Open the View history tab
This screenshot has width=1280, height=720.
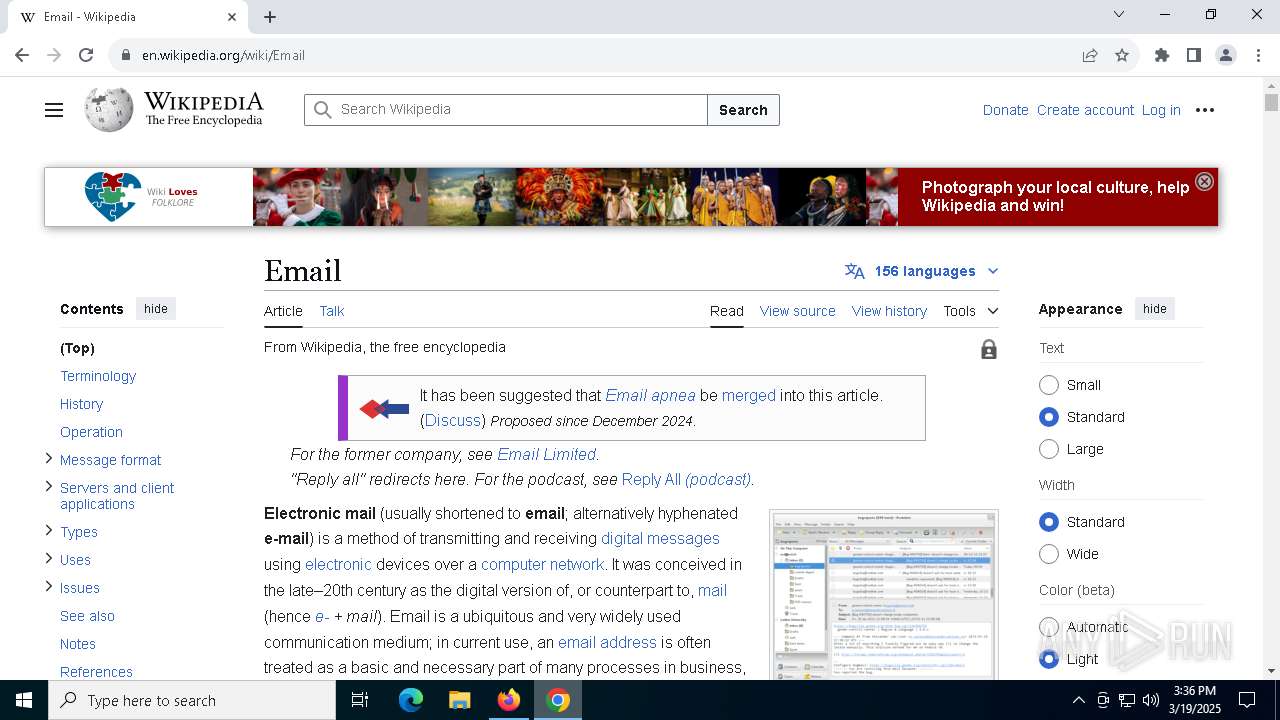(x=889, y=311)
